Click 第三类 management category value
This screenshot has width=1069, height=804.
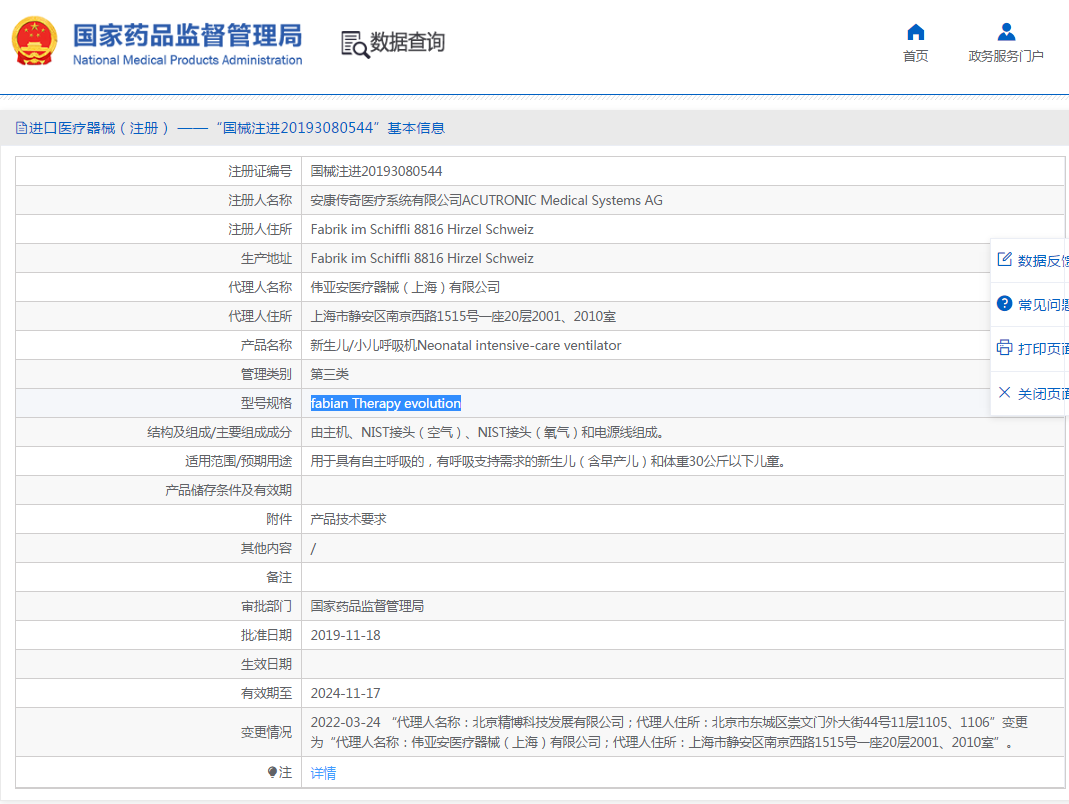[x=329, y=374]
